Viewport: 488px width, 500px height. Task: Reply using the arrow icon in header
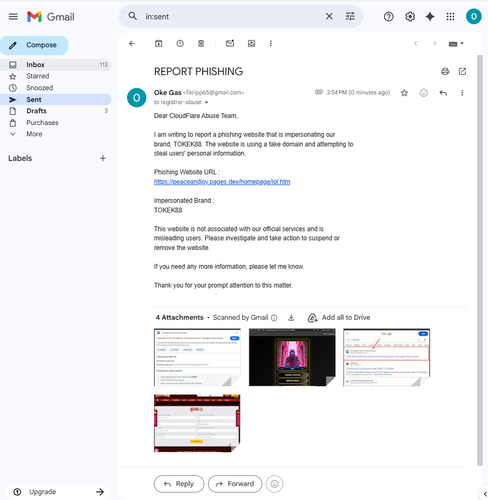pyautogui.click(x=443, y=93)
